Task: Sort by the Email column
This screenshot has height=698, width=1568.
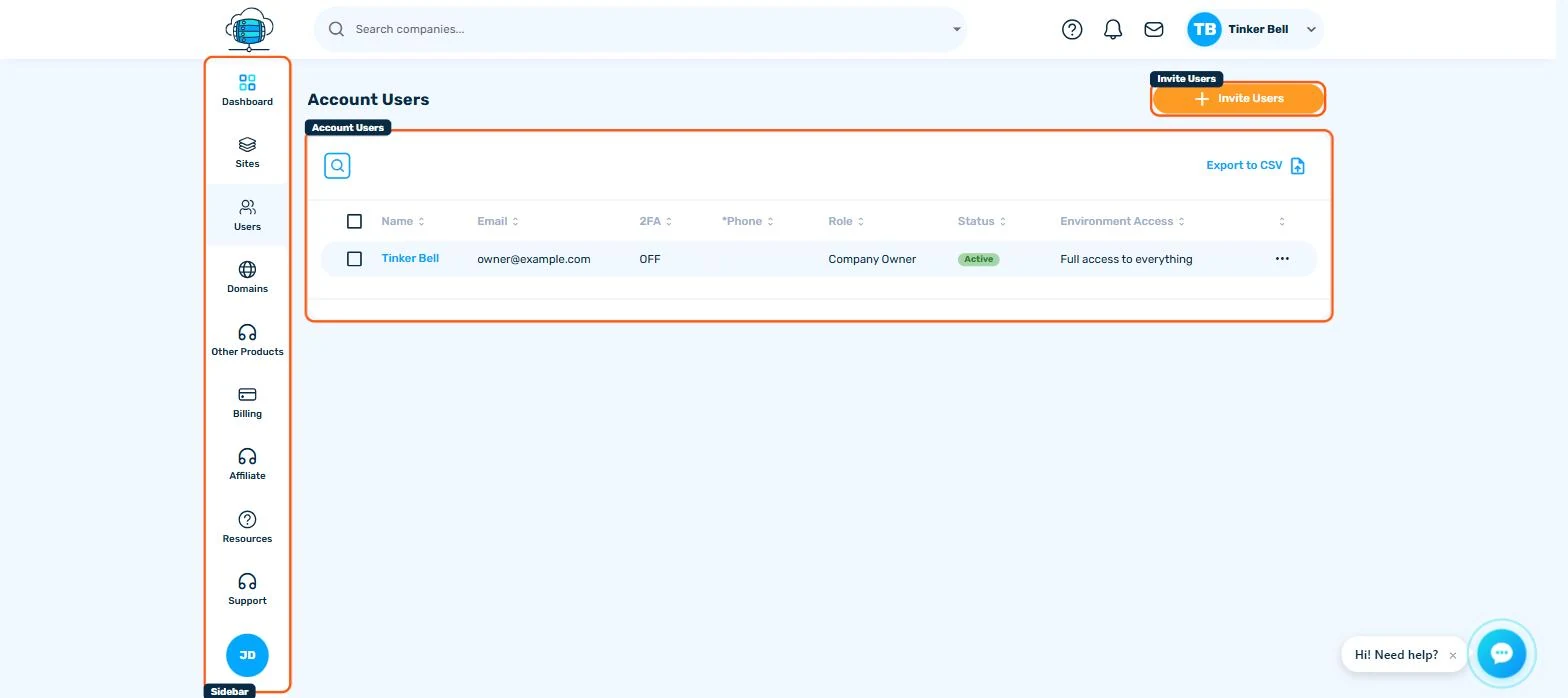Action: click(x=498, y=221)
